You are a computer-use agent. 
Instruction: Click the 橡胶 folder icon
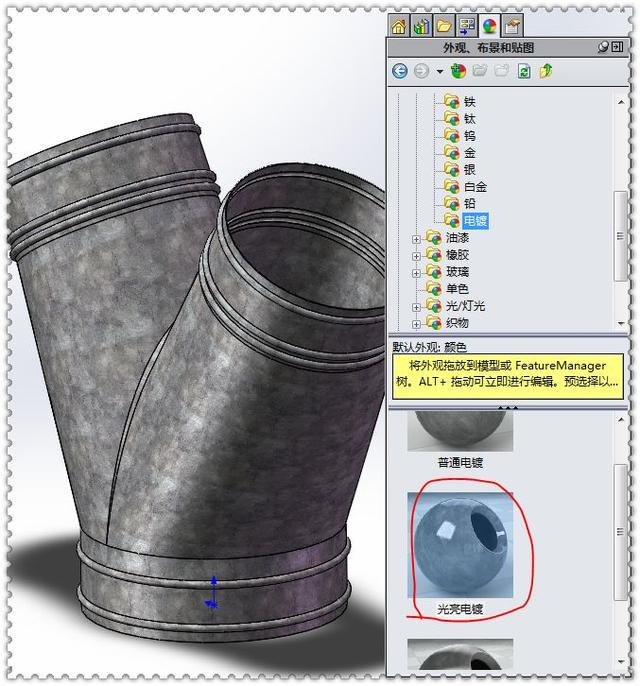pos(434,255)
